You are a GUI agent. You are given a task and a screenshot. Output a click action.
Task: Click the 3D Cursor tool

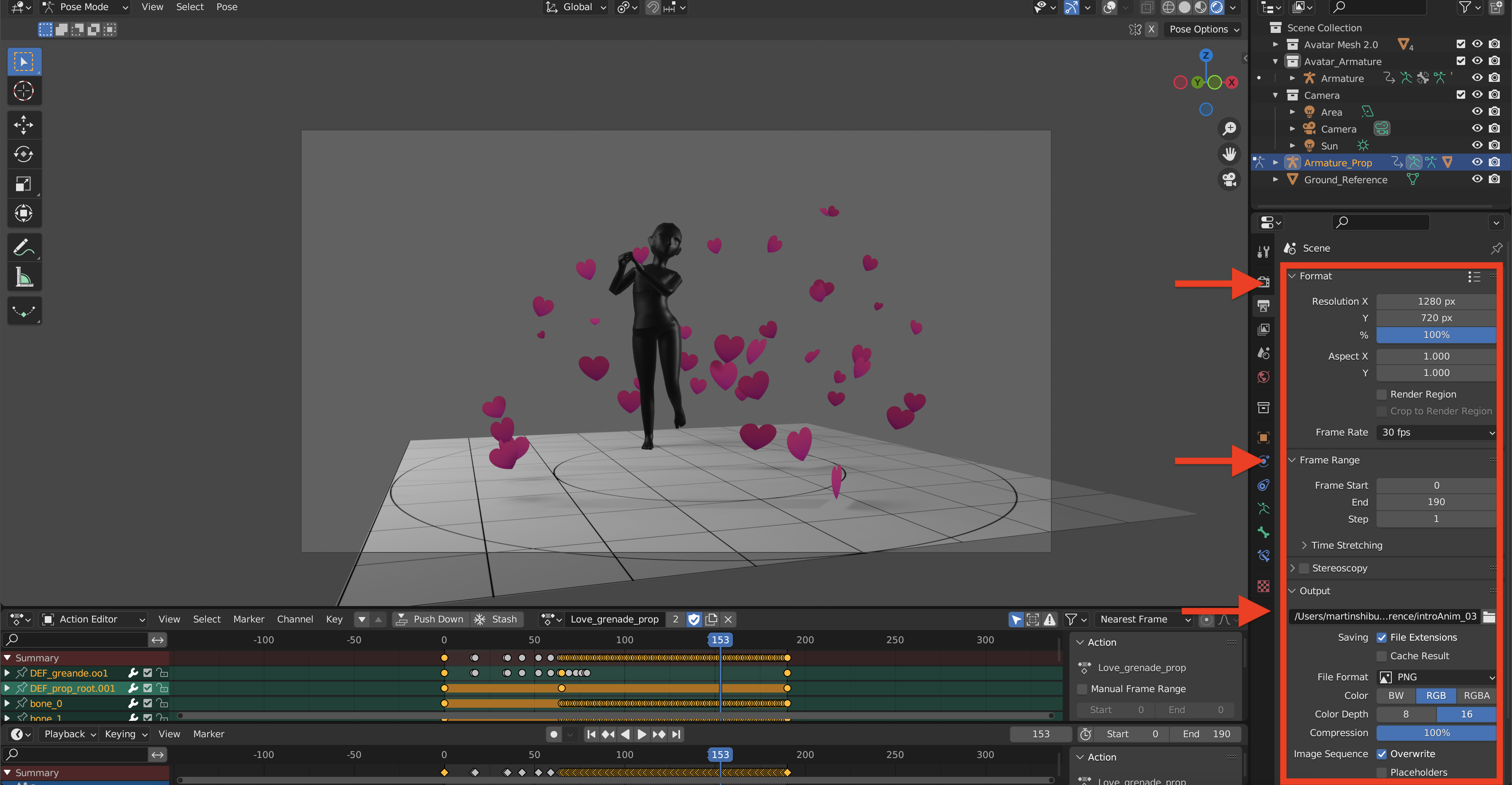pyautogui.click(x=24, y=91)
